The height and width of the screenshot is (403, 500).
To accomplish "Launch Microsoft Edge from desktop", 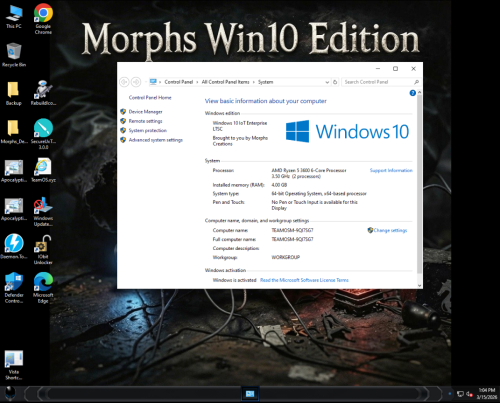I will [x=43, y=288].
